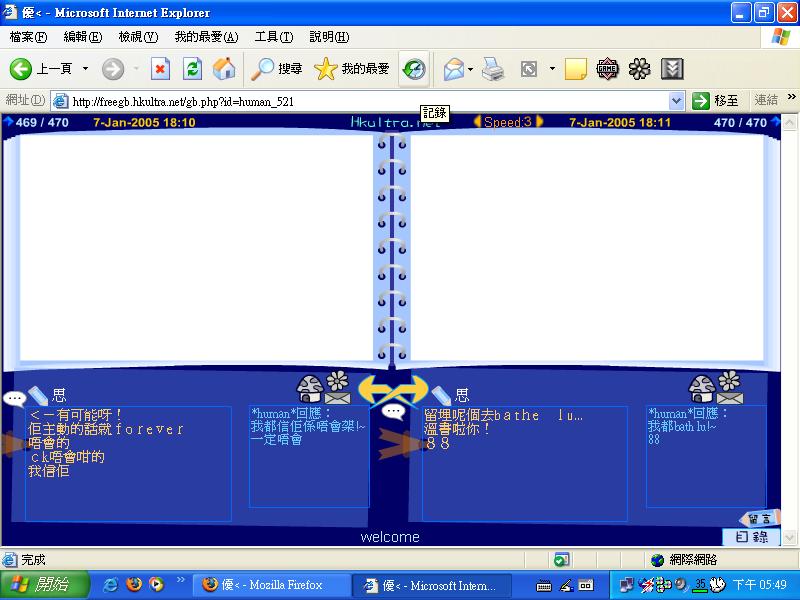Expand the address bar URL dropdown
Image resolution: width=800 pixels, height=600 pixels.
(x=676, y=100)
